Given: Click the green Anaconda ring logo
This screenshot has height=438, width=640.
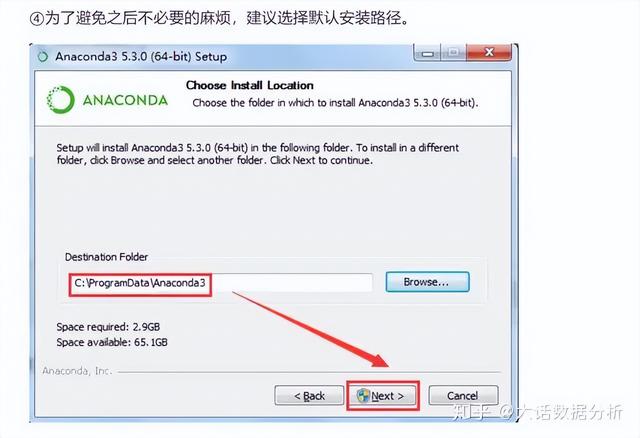Looking at the screenshot, I should (x=60, y=99).
